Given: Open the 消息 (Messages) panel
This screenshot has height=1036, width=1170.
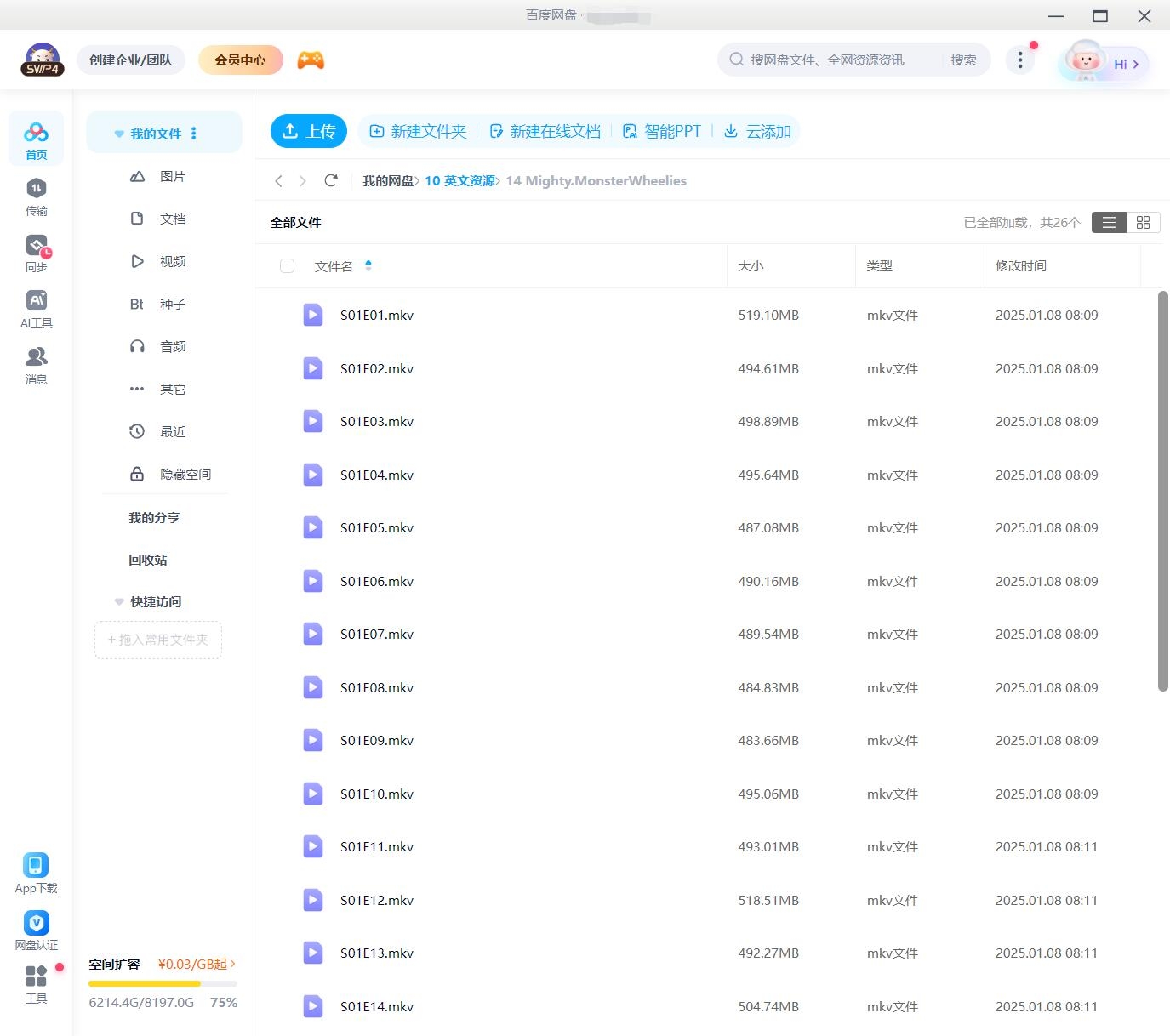Looking at the screenshot, I should click(x=36, y=366).
